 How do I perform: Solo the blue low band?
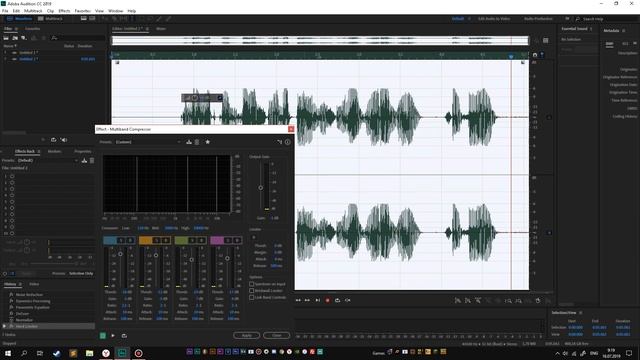click(121, 240)
